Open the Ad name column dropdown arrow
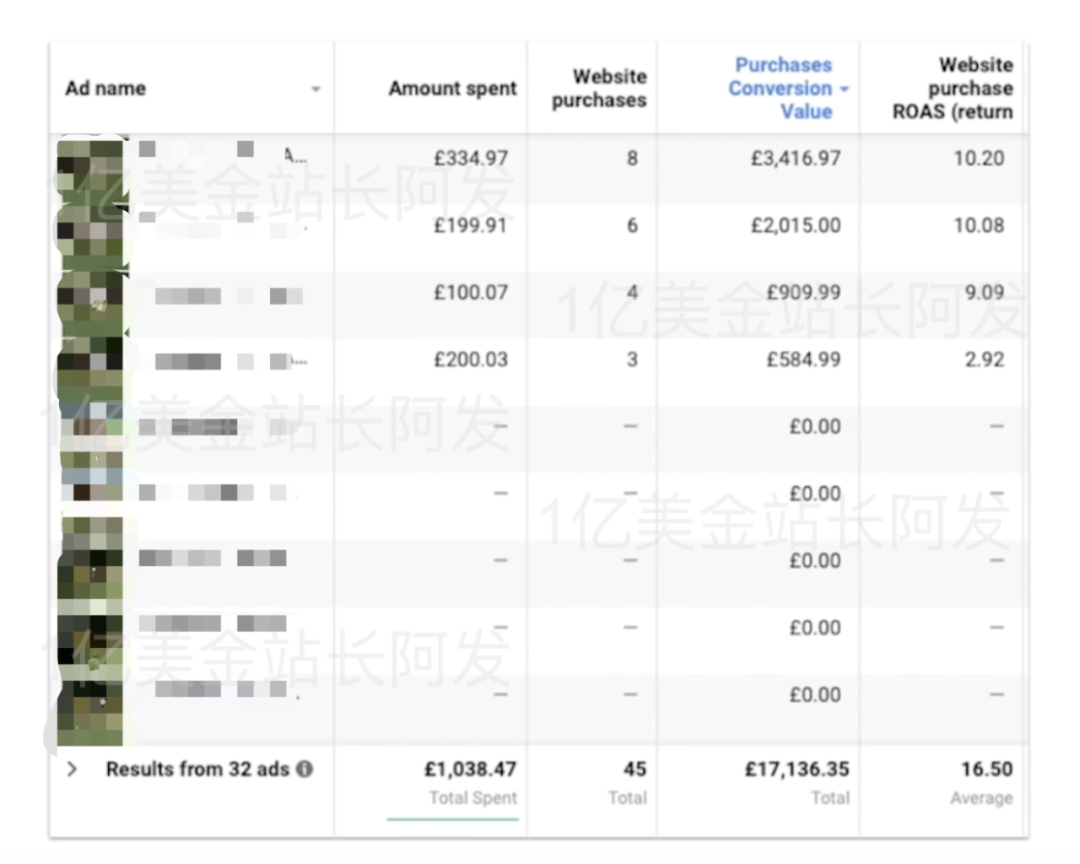This screenshot has width=1080, height=864. click(316, 90)
